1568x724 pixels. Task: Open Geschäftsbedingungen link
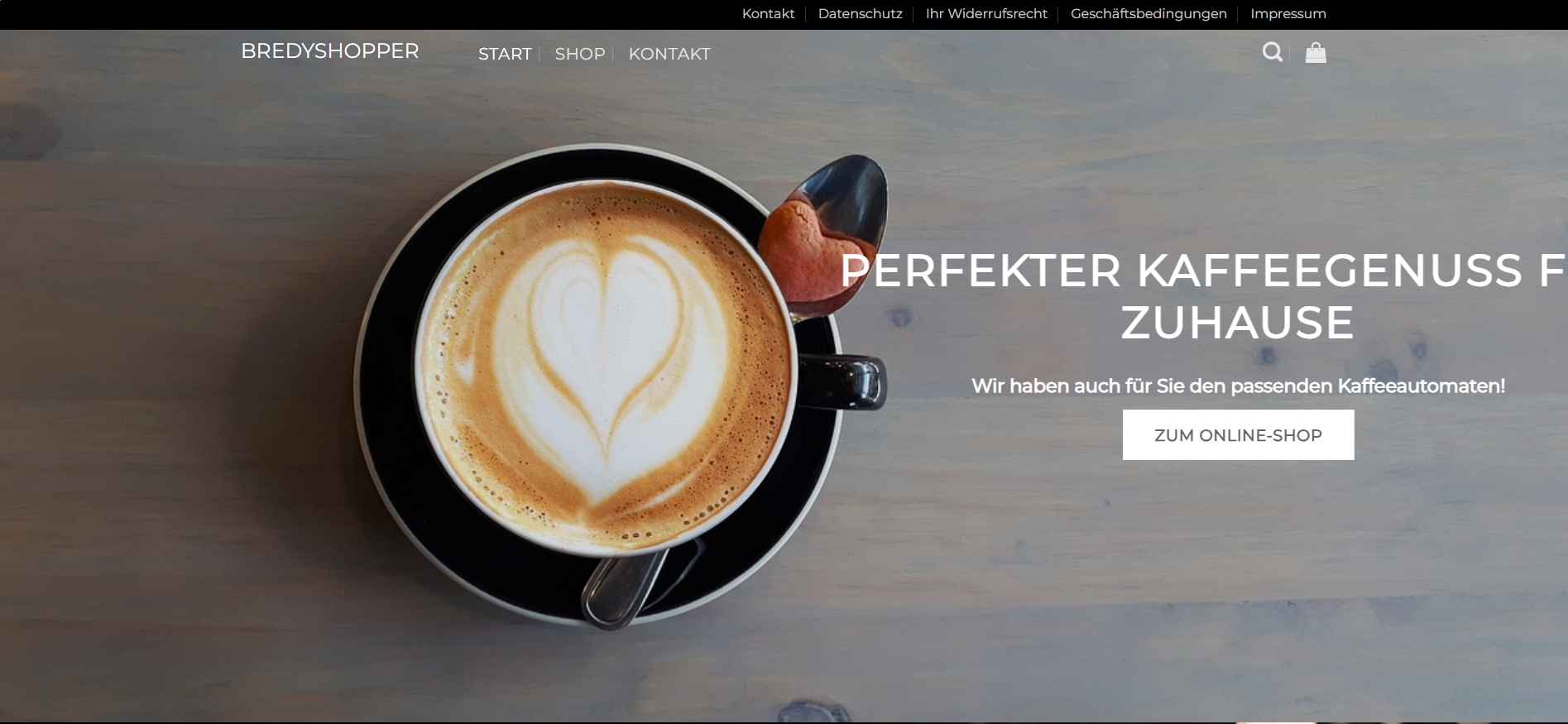1148,14
